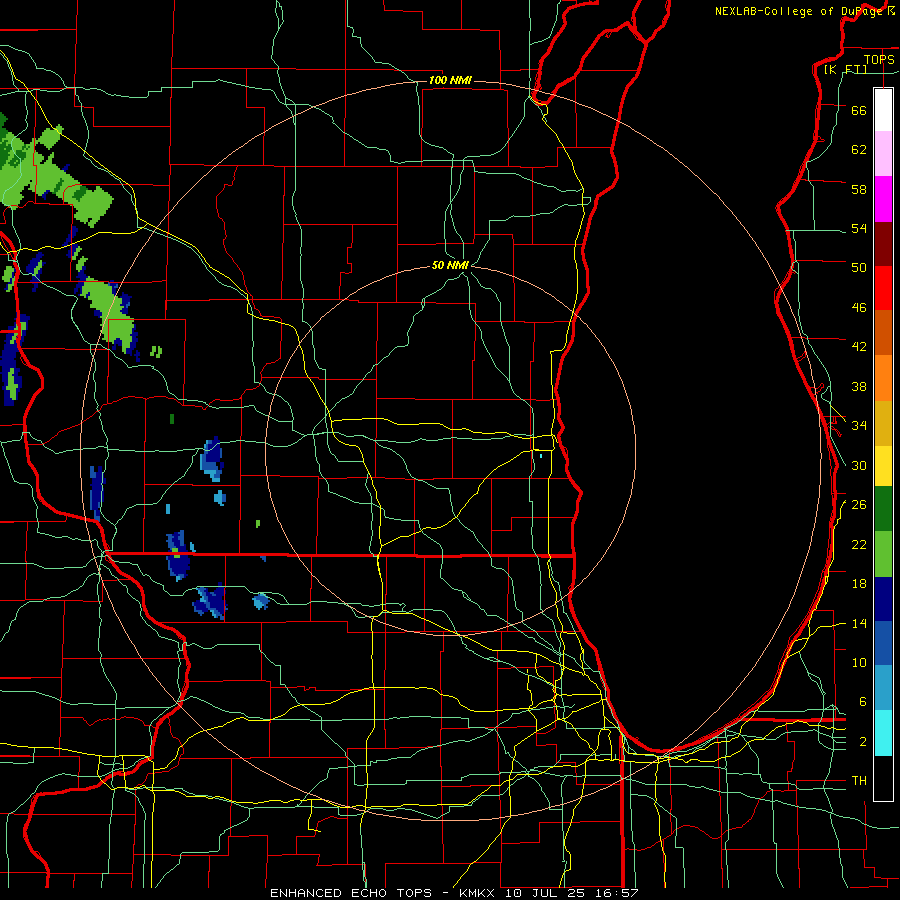Image resolution: width=900 pixels, height=900 pixels.
Task: Click the "KMKX" radar site identifier
Action: point(479,893)
